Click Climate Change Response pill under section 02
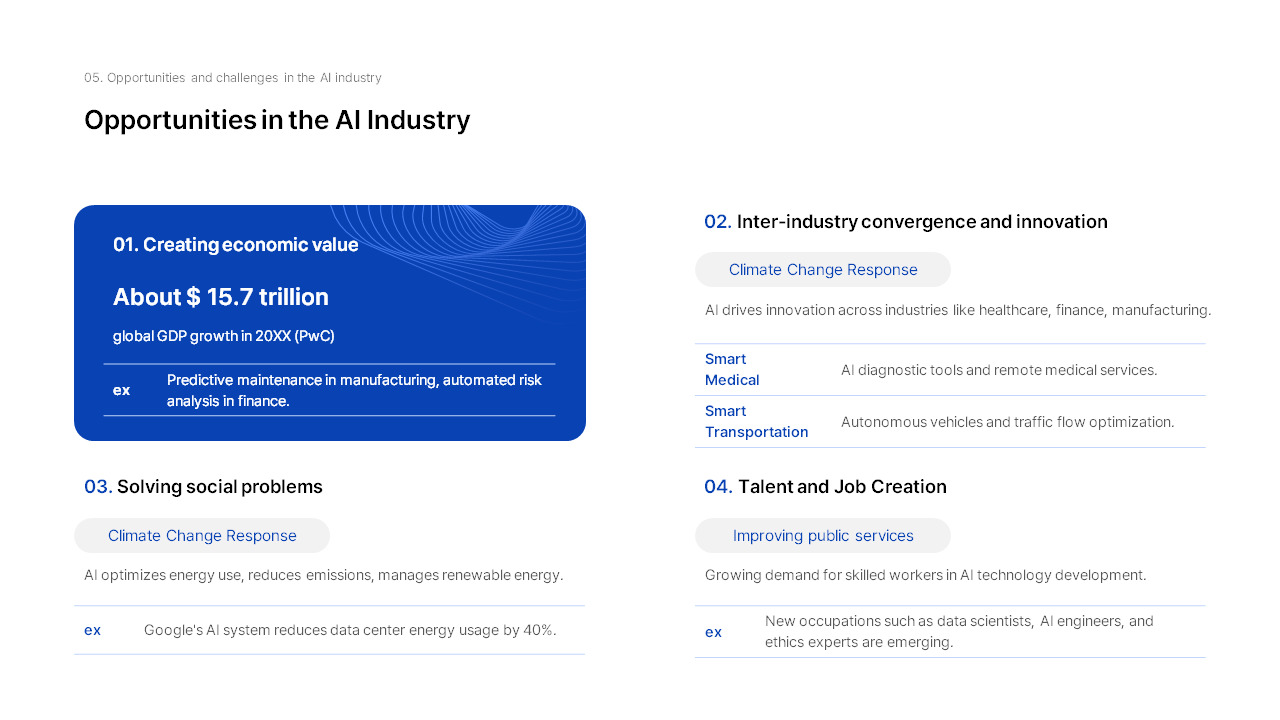The image size is (1280, 720). point(823,270)
